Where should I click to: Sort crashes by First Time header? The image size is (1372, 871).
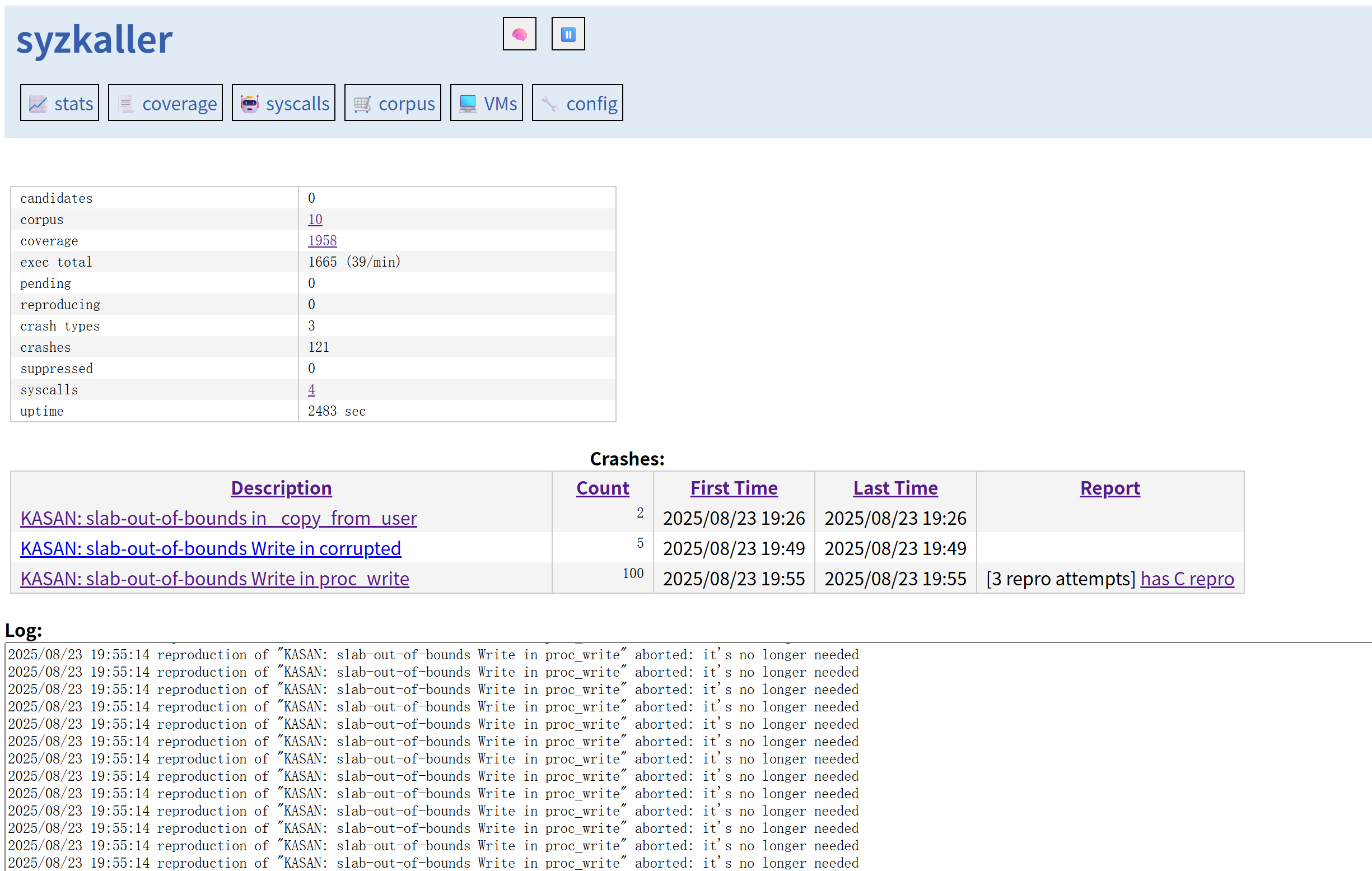tap(734, 488)
